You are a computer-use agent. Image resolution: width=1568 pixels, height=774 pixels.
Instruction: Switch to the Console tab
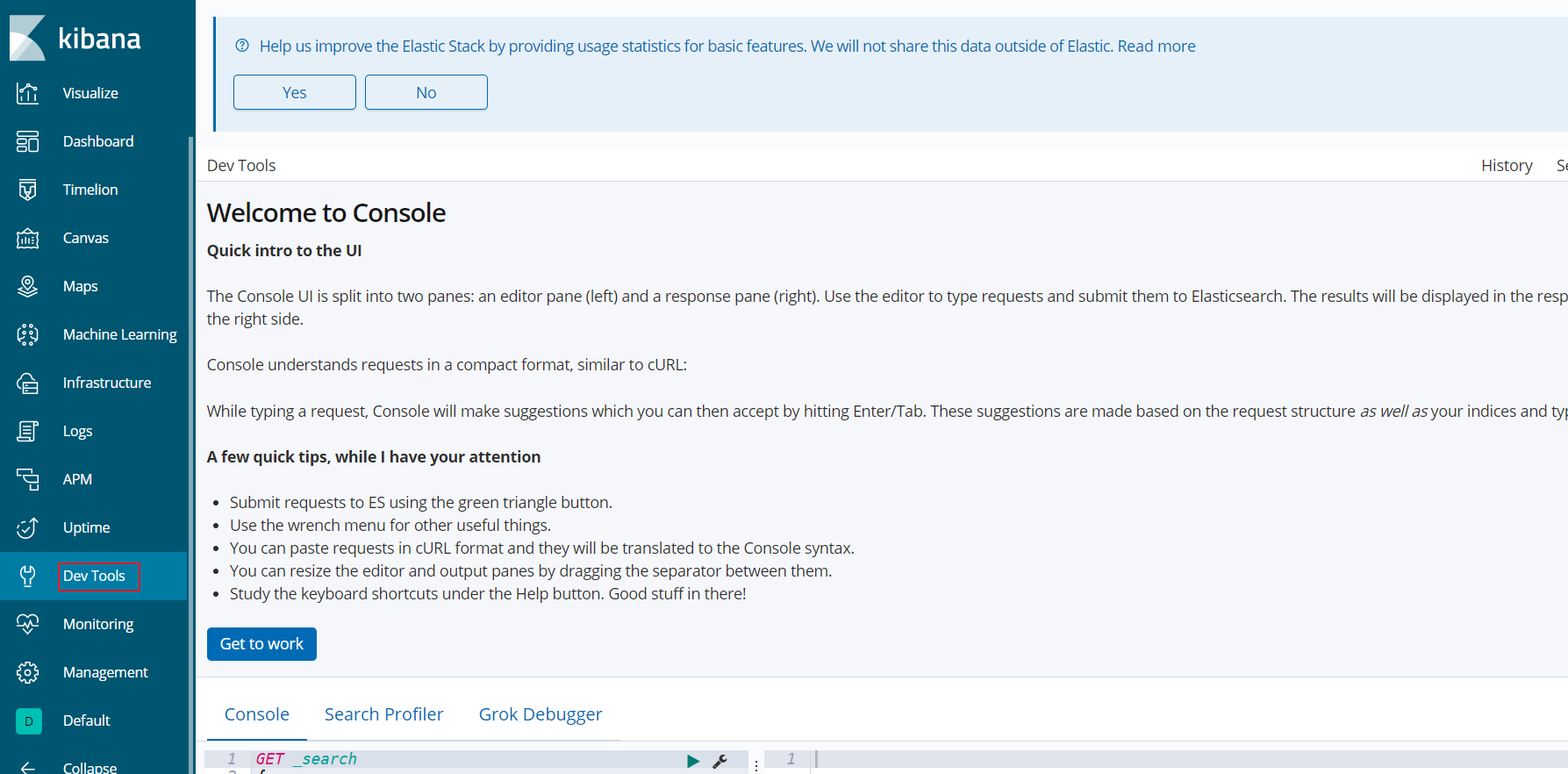[x=257, y=714]
